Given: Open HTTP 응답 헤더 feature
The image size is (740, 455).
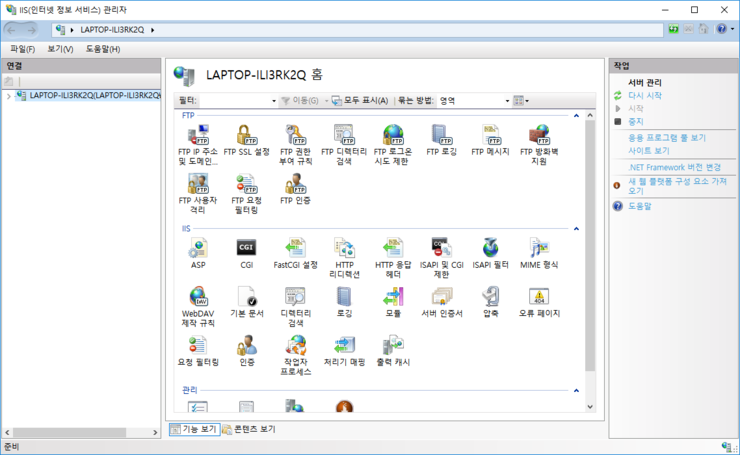Looking at the screenshot, I should click(393, 258).
